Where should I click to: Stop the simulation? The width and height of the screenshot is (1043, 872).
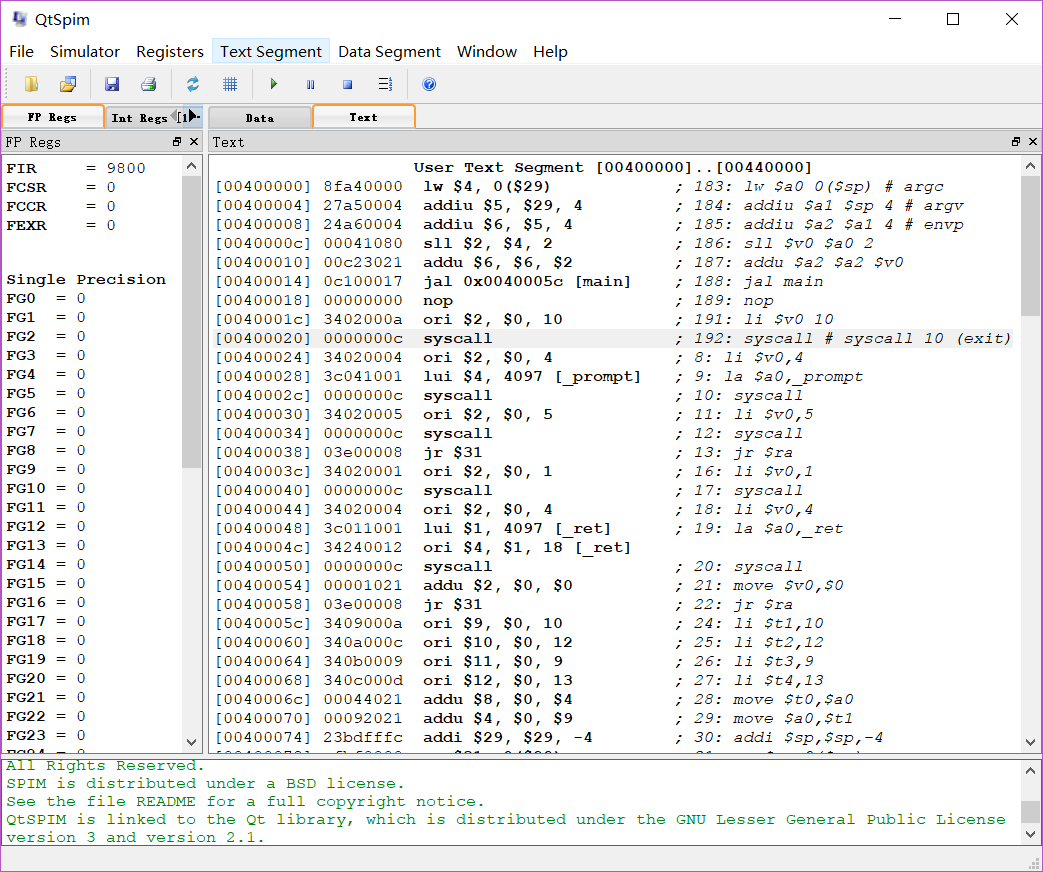347,84
